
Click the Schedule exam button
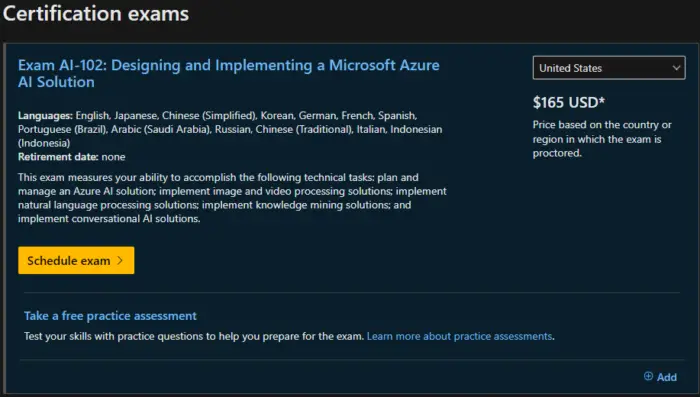[x=76, y=260]
